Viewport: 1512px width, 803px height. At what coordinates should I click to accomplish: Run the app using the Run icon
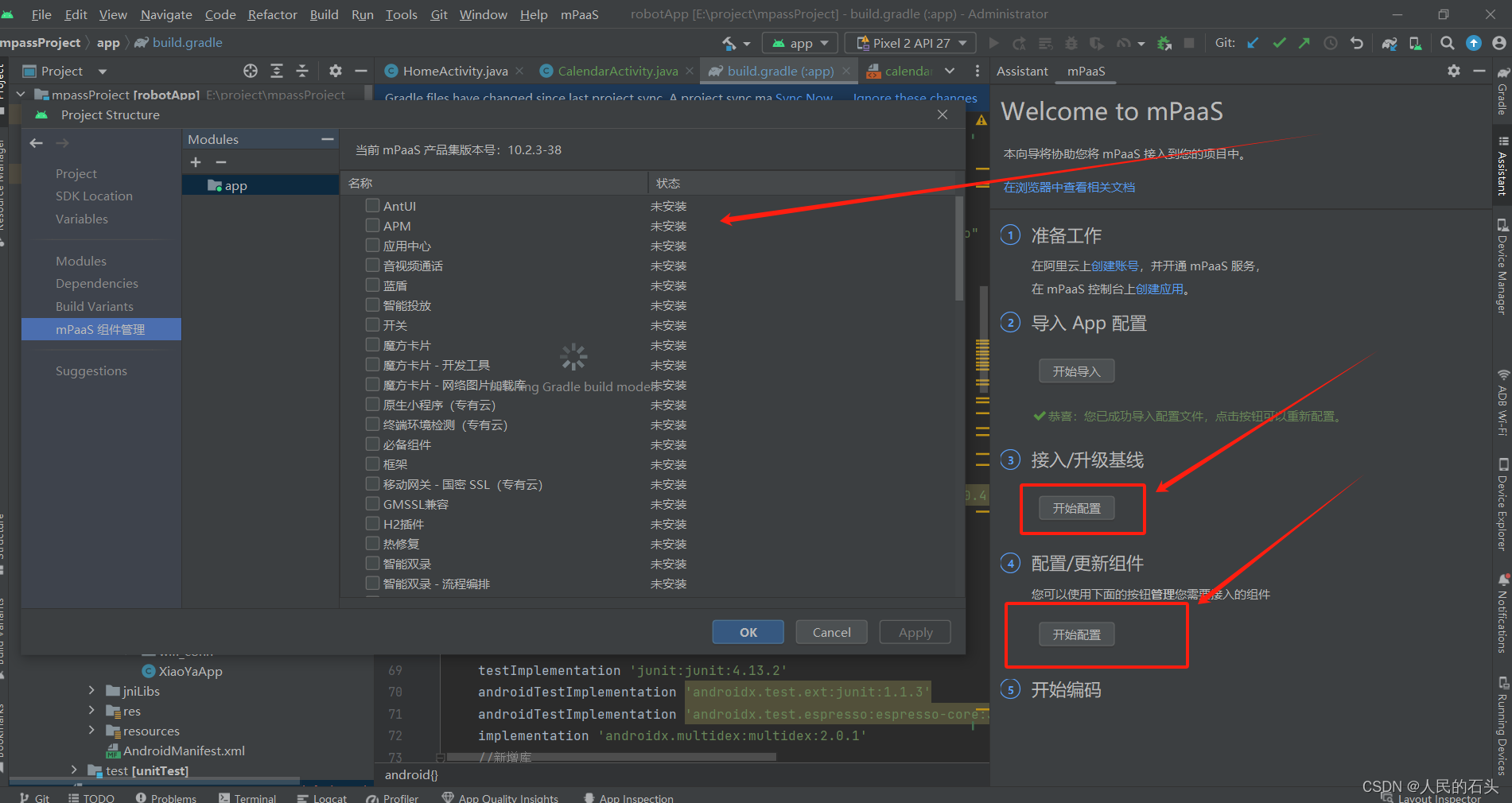[993, 43]
